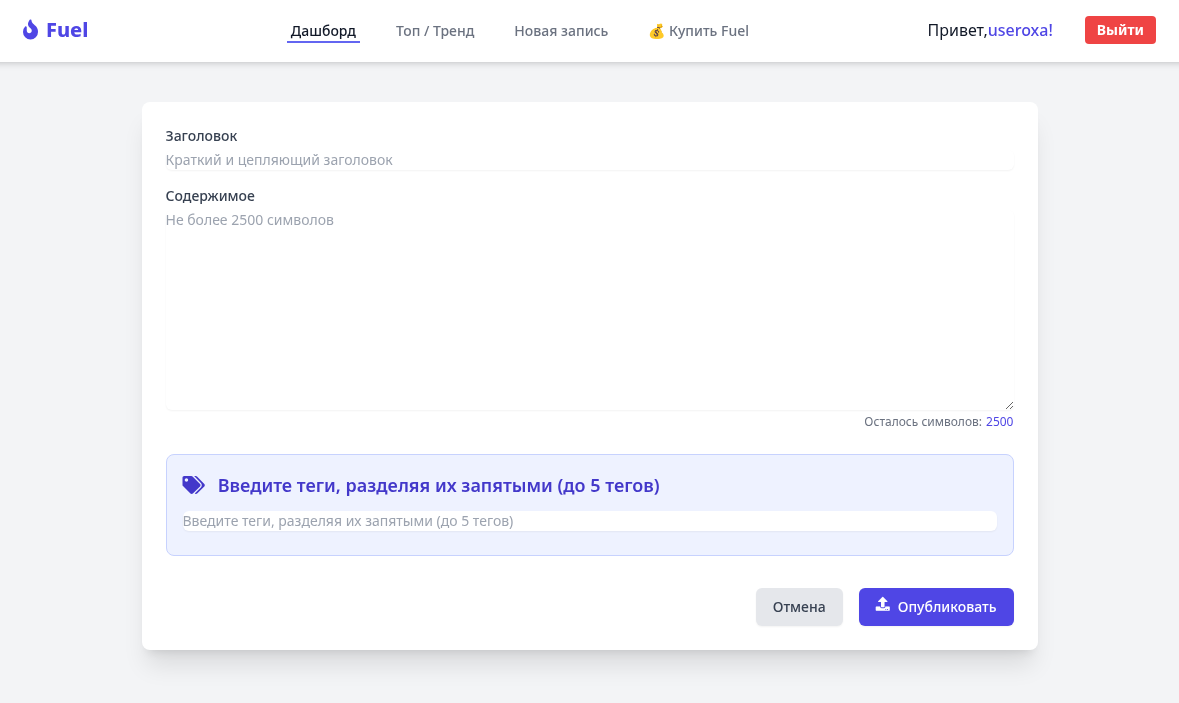Click the remaining characters counter 2500
This screenshot has height=703, width=1179.
999,422
